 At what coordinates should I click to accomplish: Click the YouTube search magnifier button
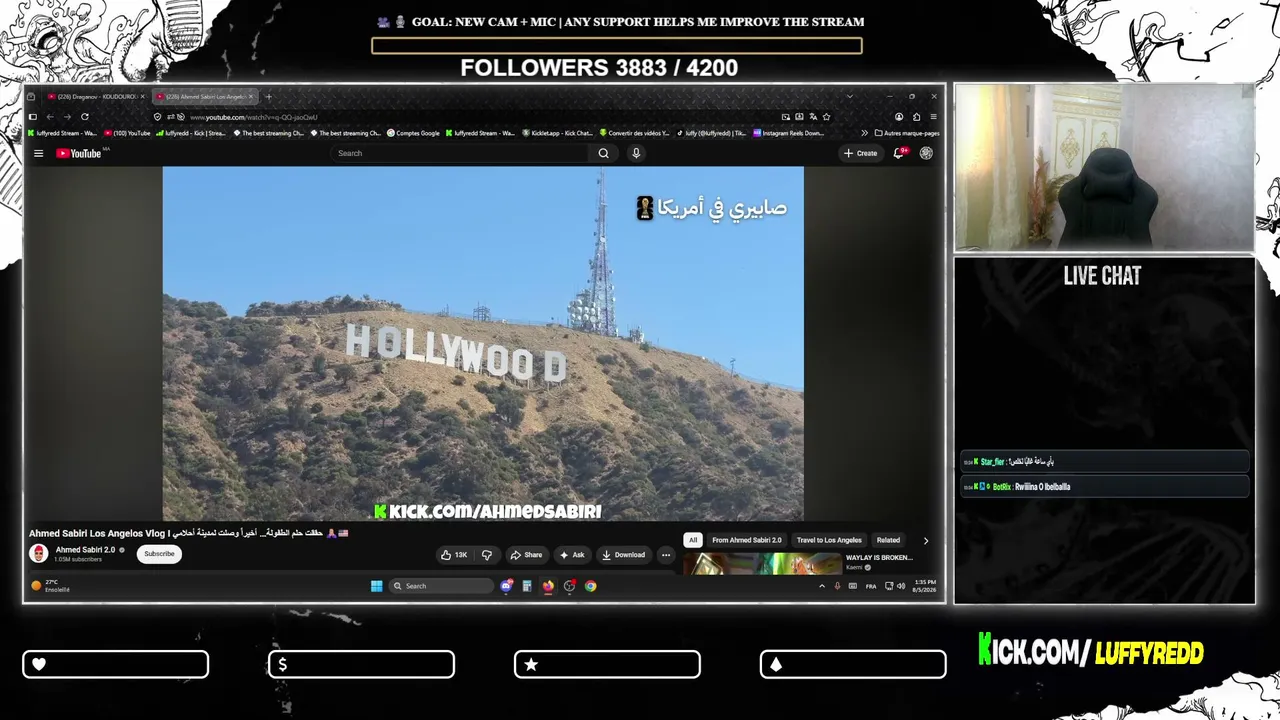603,153
